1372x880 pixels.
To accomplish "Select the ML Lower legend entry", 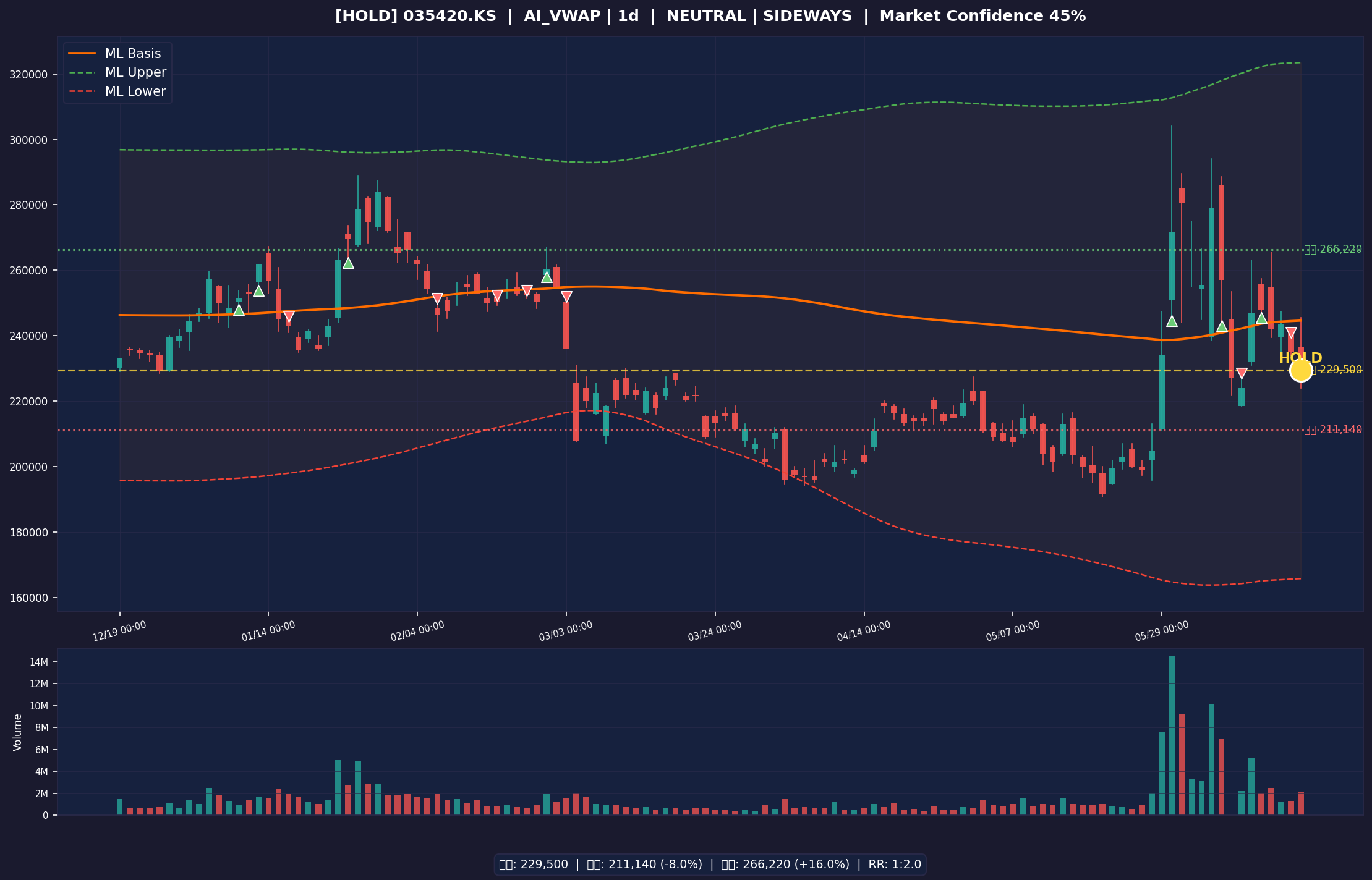I will [117, 91].
